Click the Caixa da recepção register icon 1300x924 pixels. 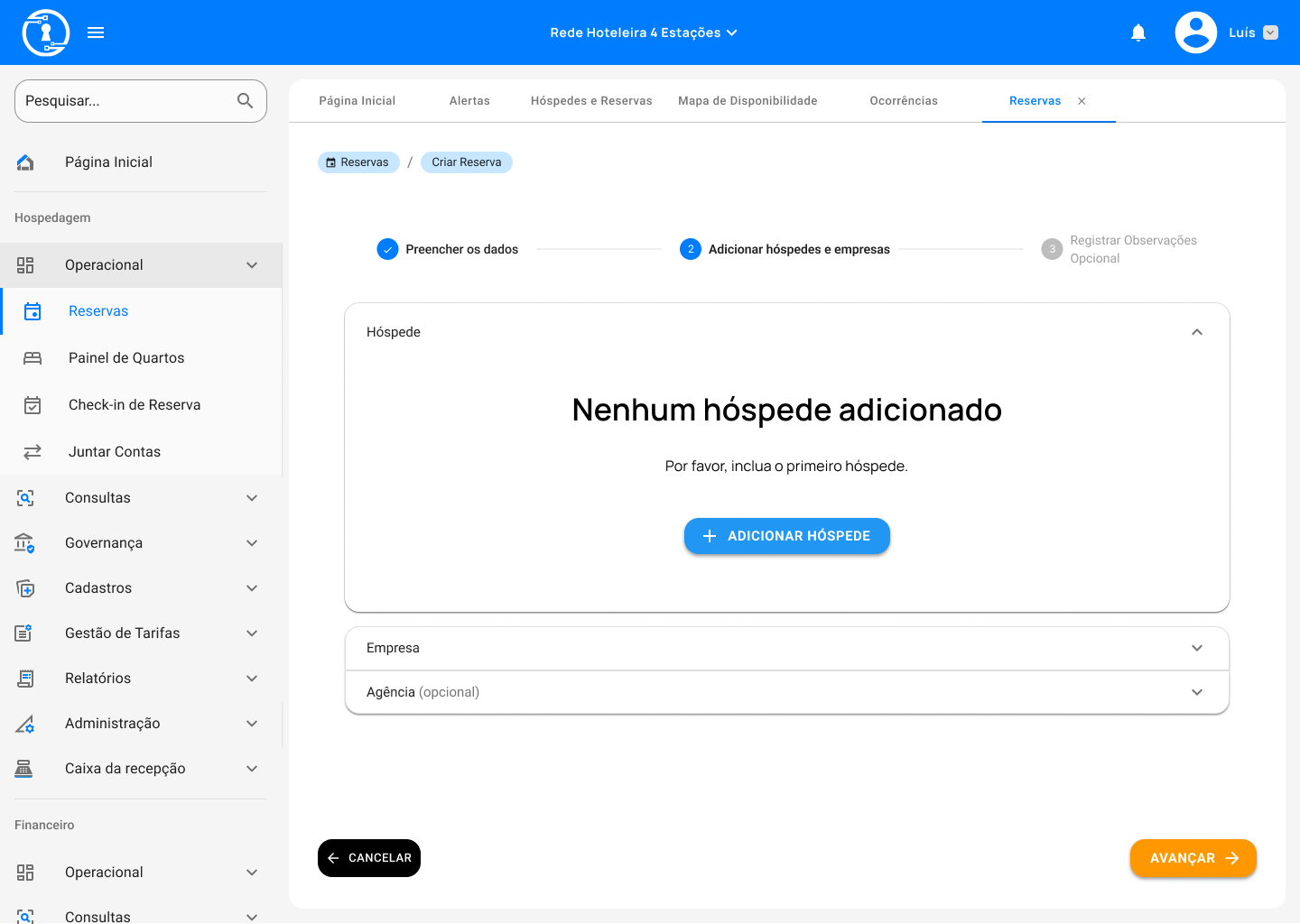coord(24,769)
